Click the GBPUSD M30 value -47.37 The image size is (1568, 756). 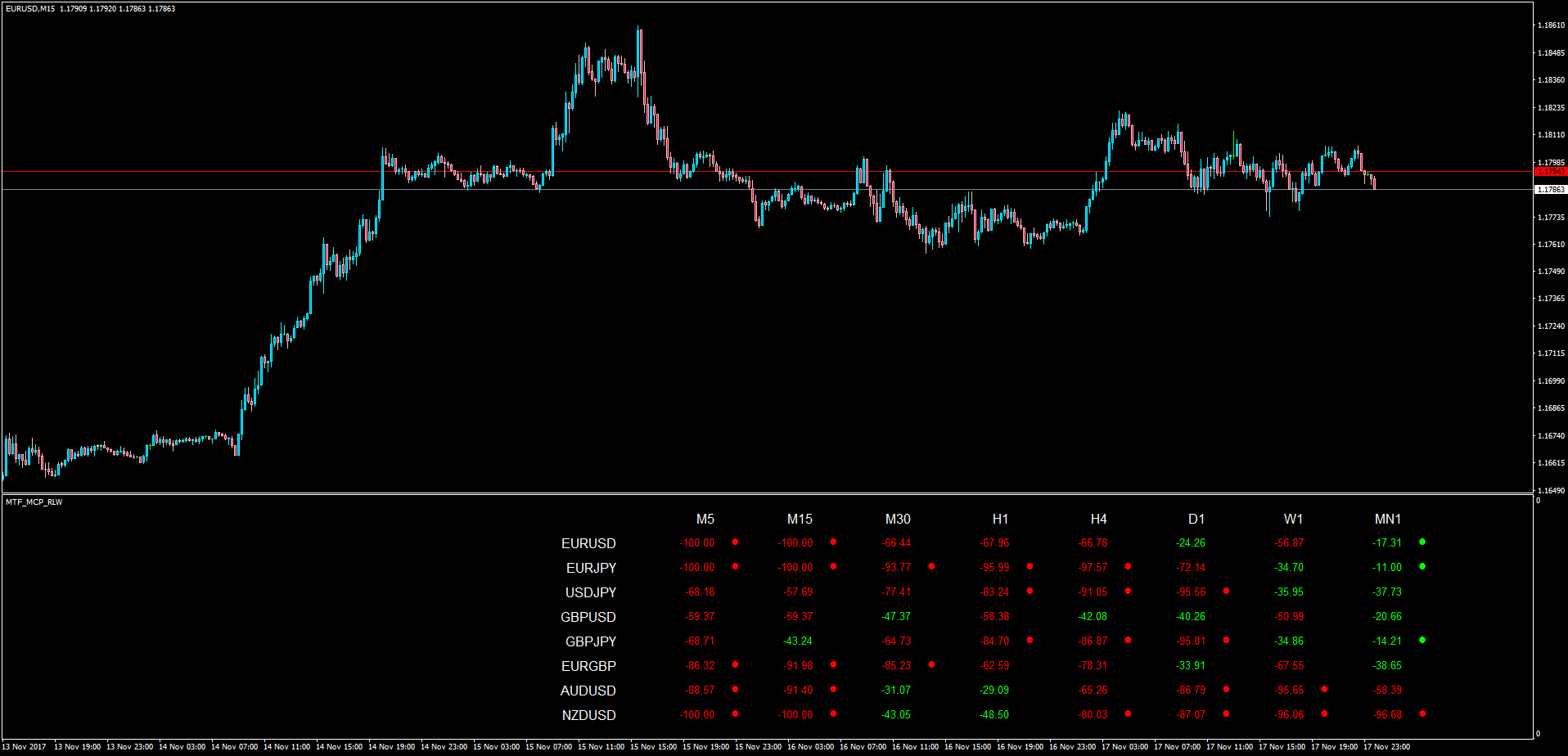896,616
